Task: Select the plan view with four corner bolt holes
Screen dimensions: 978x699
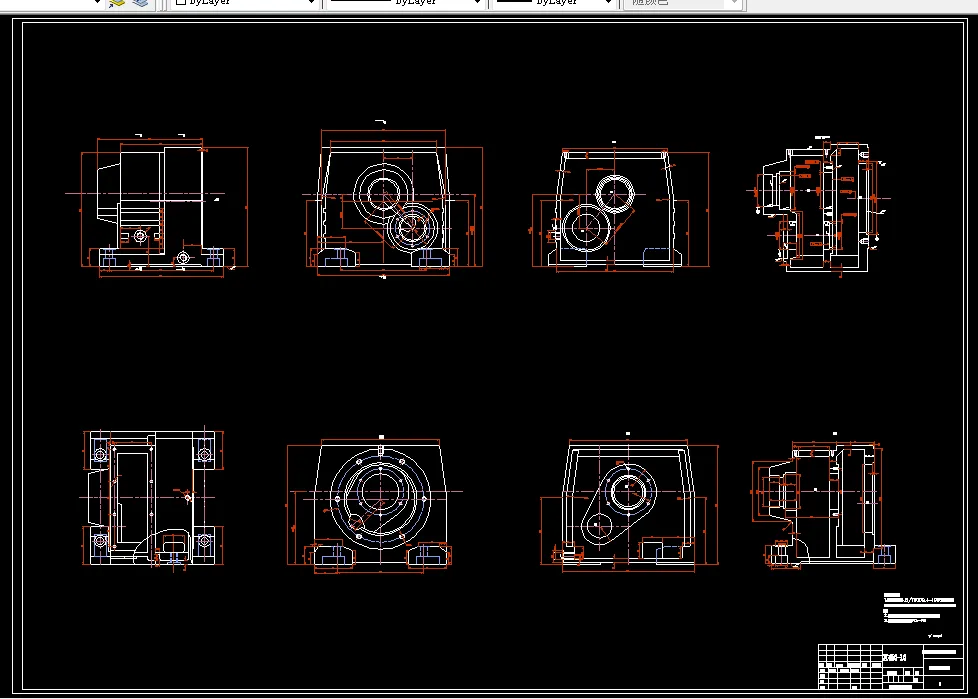Action: point(152,498)
